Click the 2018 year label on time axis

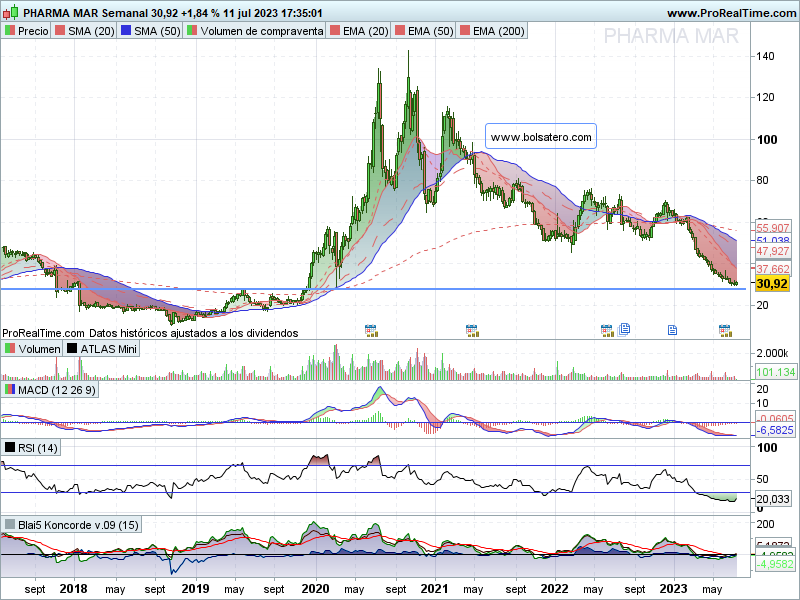(x=73, y=589)
